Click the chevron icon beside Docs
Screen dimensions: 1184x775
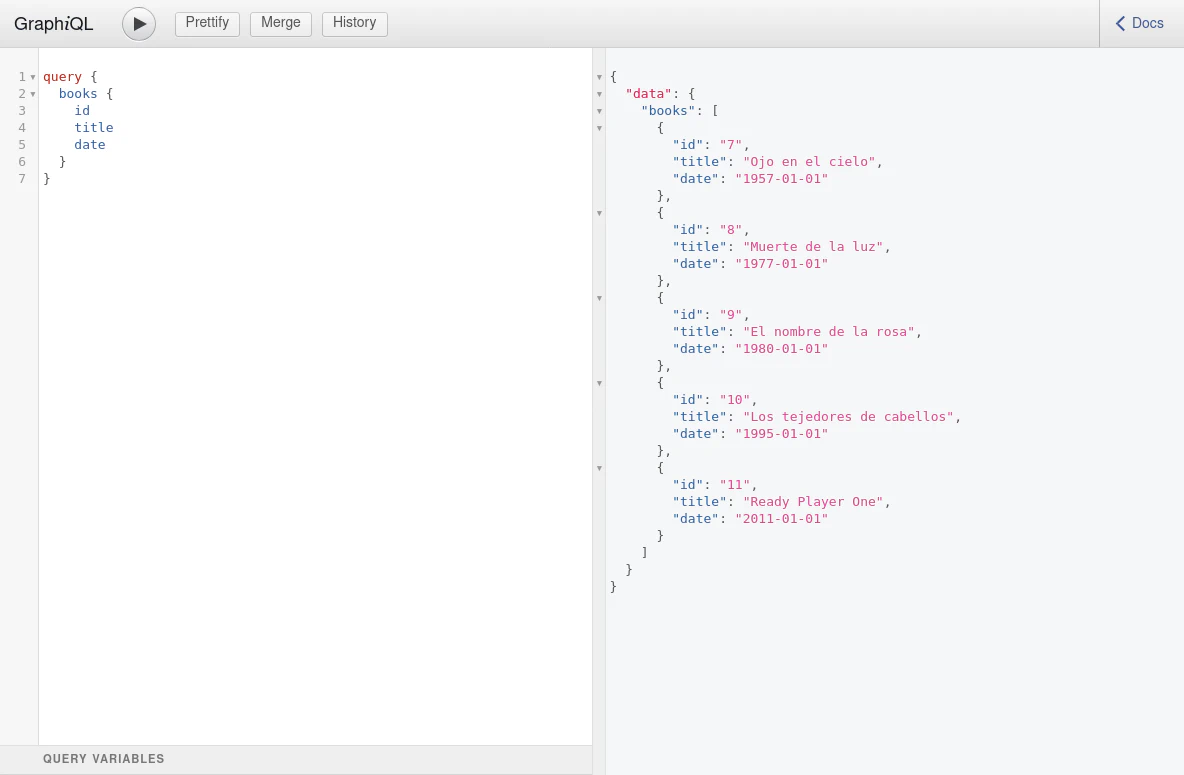pyautogui.click(x=1120, y=23)
